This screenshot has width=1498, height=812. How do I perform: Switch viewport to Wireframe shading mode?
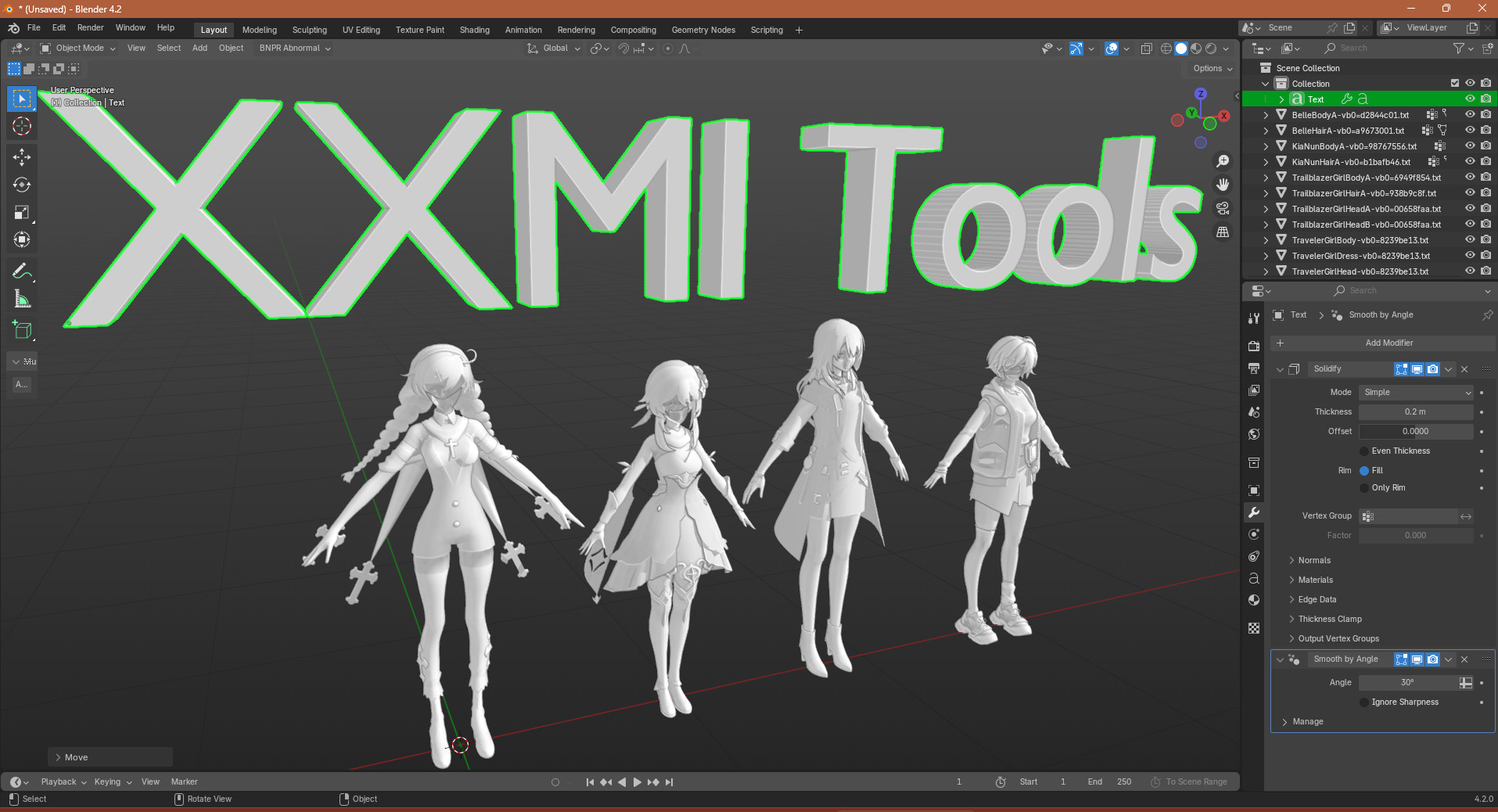click(1166, 49)
